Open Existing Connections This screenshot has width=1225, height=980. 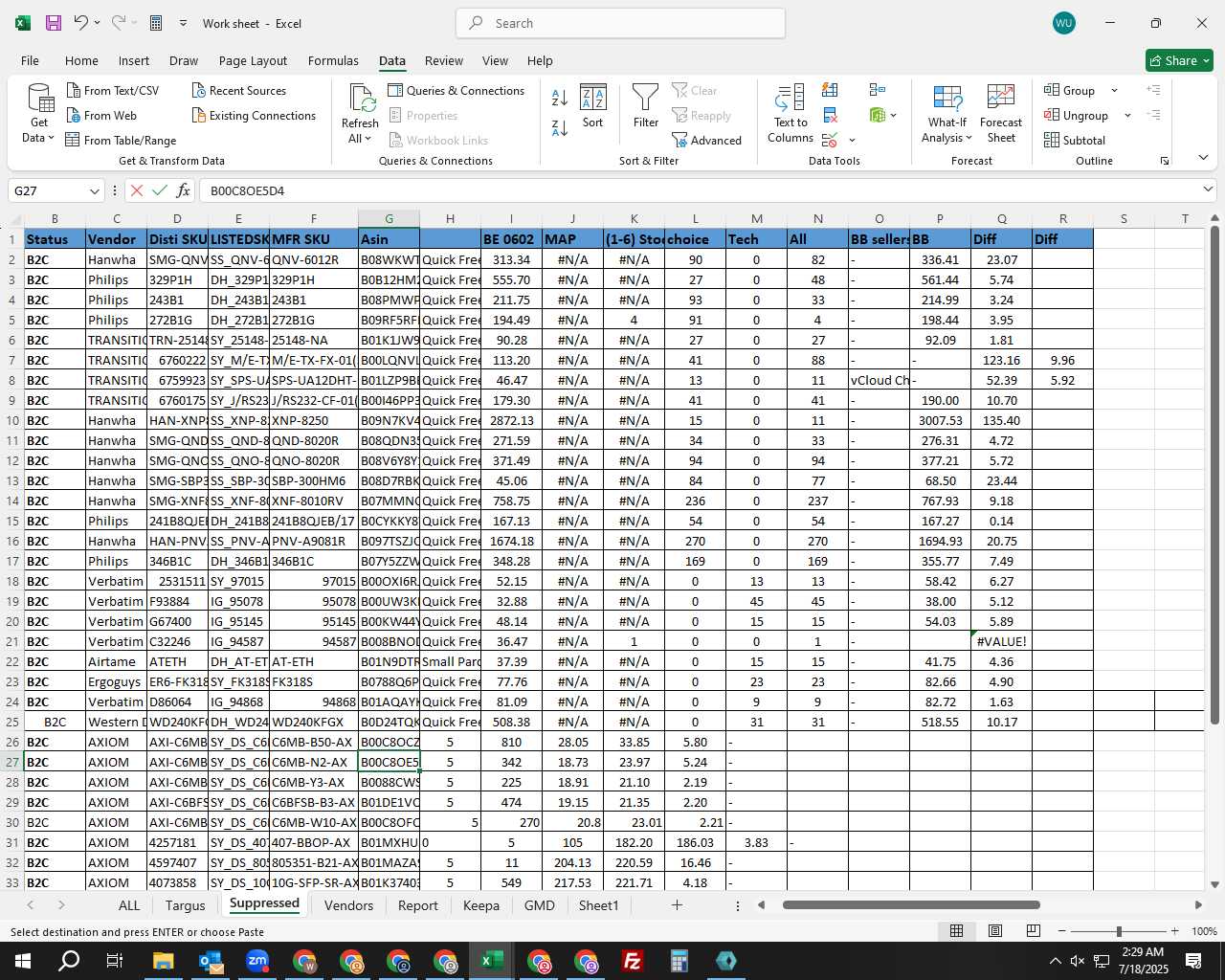point(254,115)
